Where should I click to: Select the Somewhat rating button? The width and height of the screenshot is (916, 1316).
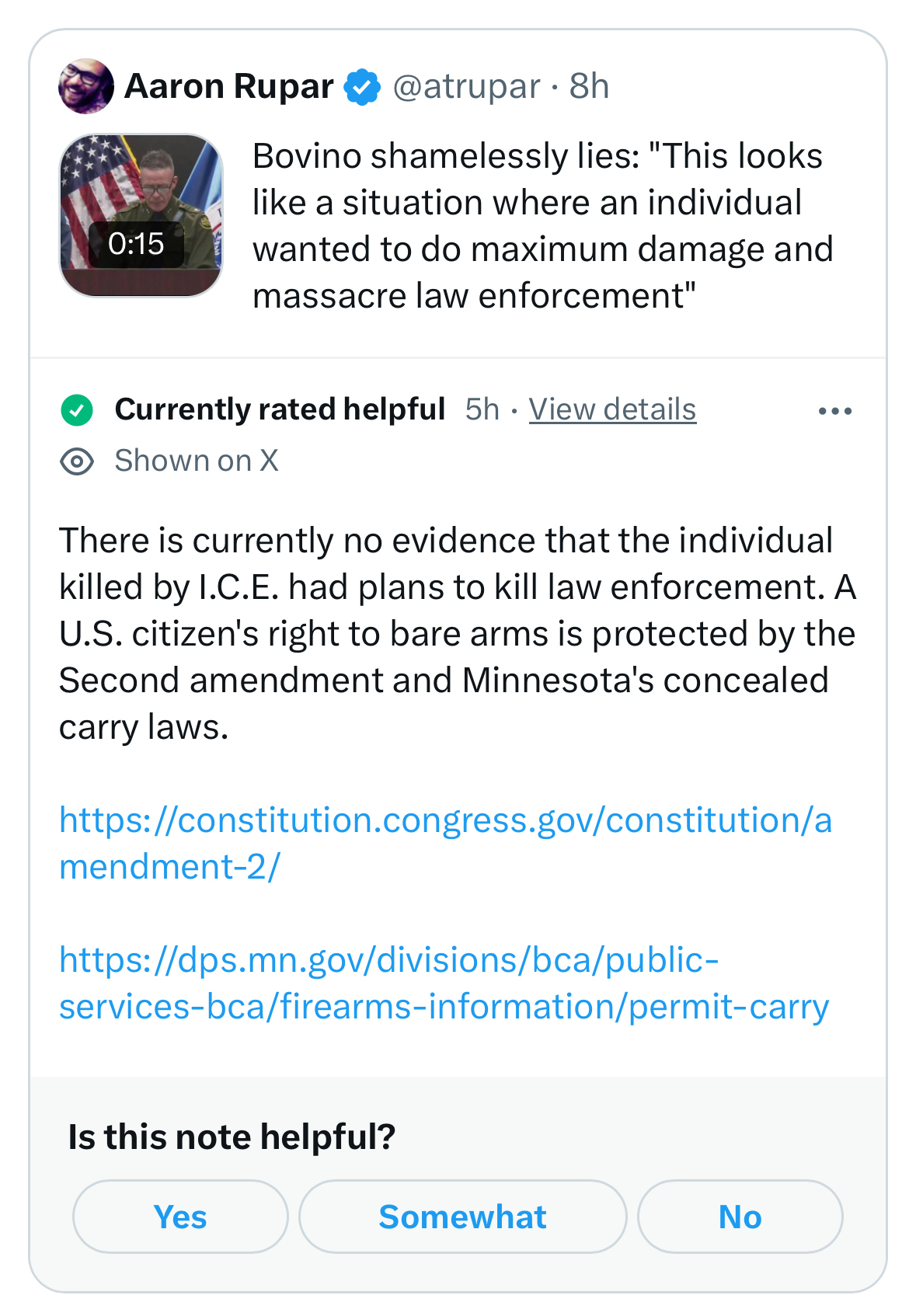[x=462, y=1217]
